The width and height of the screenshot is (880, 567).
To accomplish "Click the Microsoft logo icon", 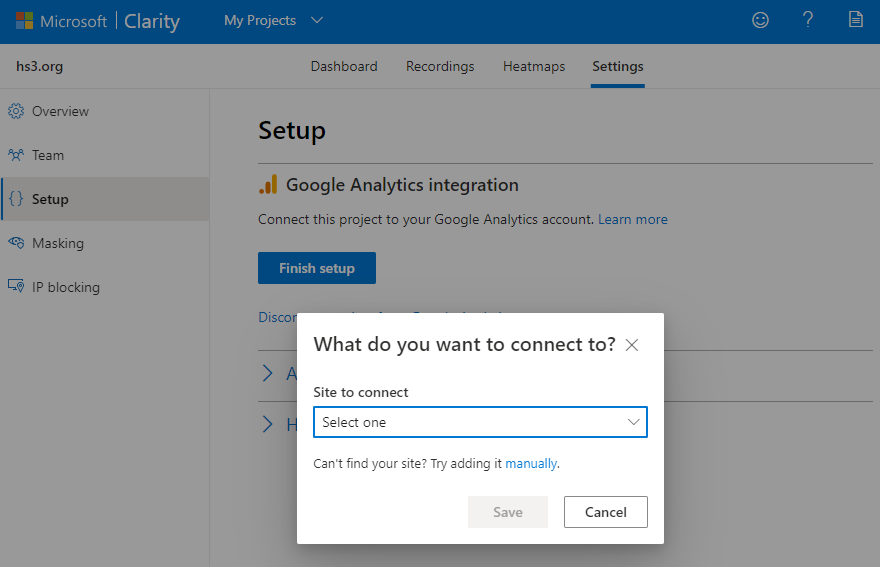I will 24,21.
